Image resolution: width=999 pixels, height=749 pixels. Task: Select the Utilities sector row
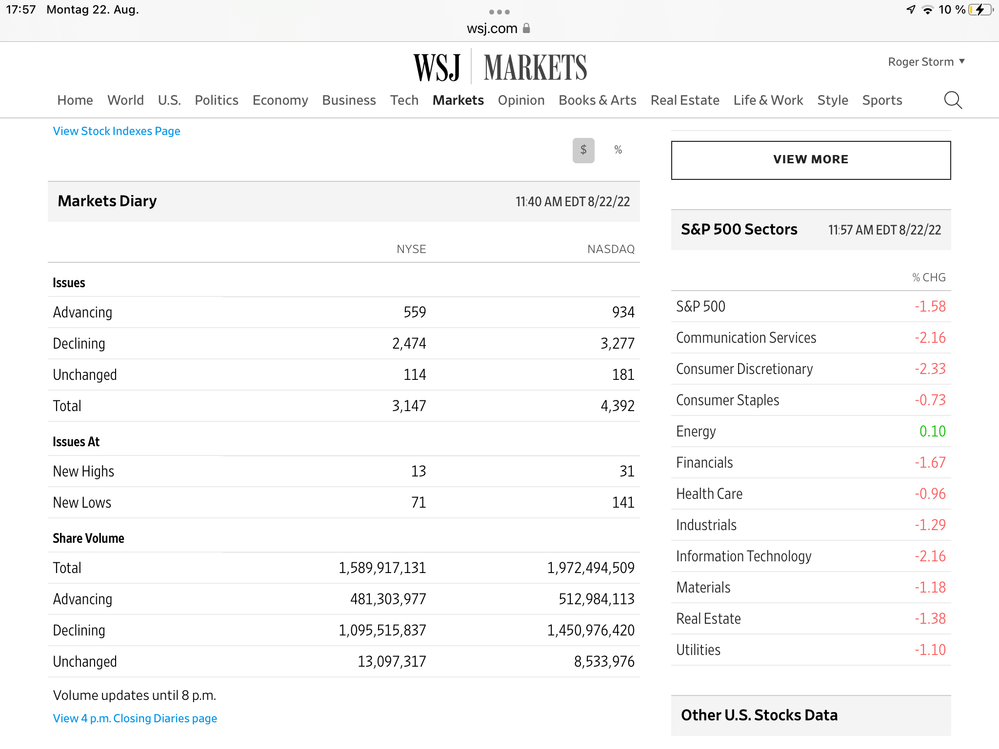coord(810,650)
